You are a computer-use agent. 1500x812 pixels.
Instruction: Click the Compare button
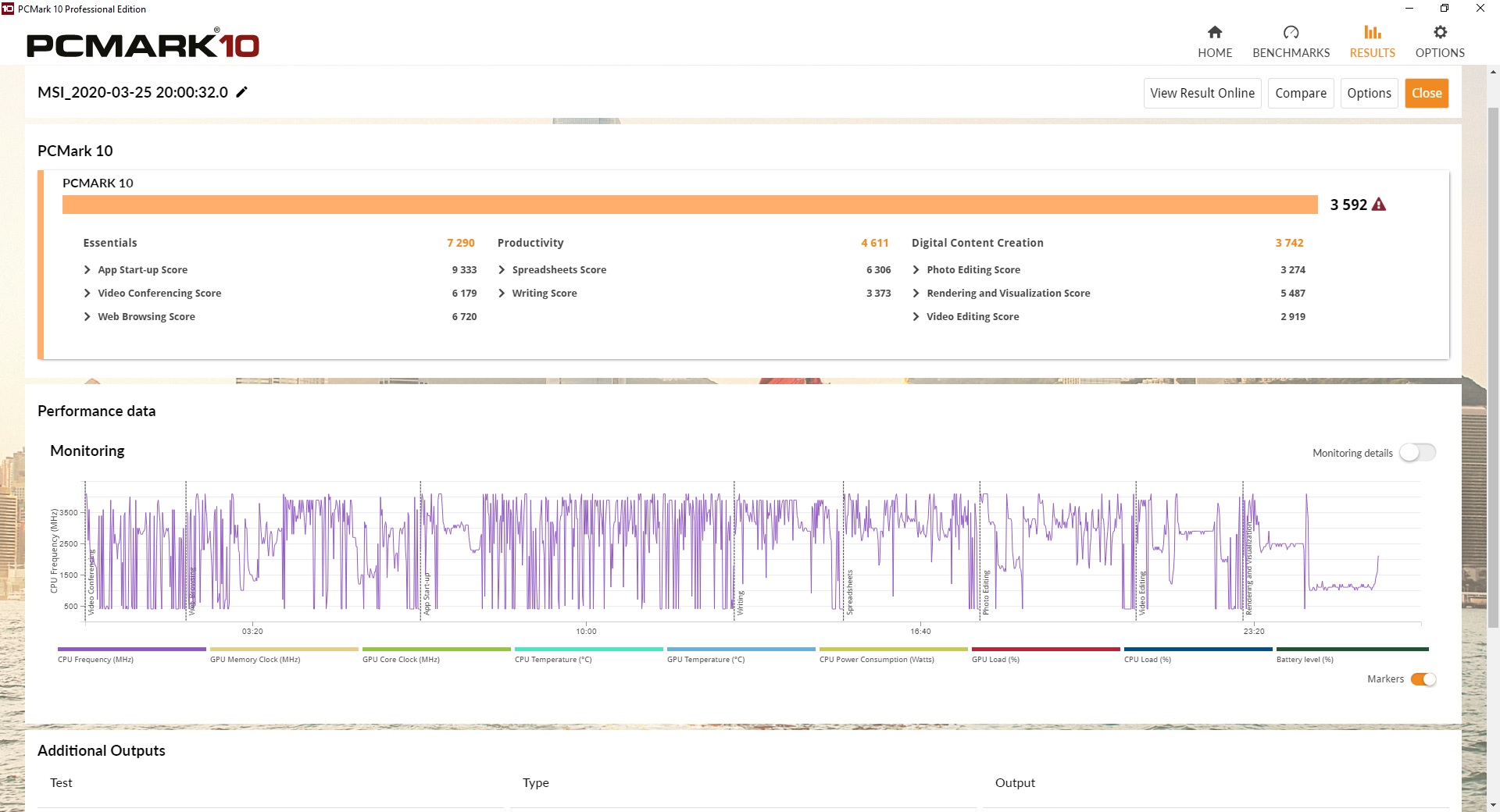tap(1301, 93)
